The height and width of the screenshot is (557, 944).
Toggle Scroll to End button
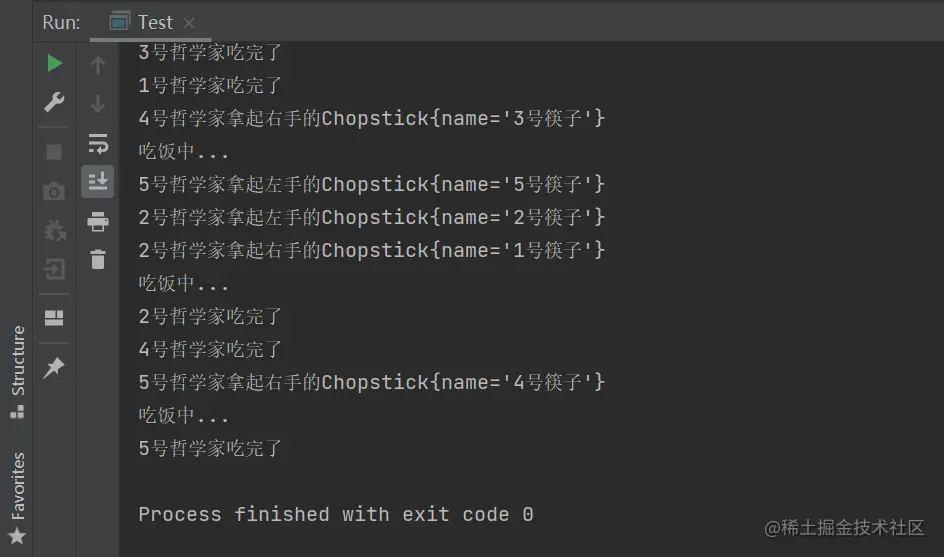(x=98, y=181)
